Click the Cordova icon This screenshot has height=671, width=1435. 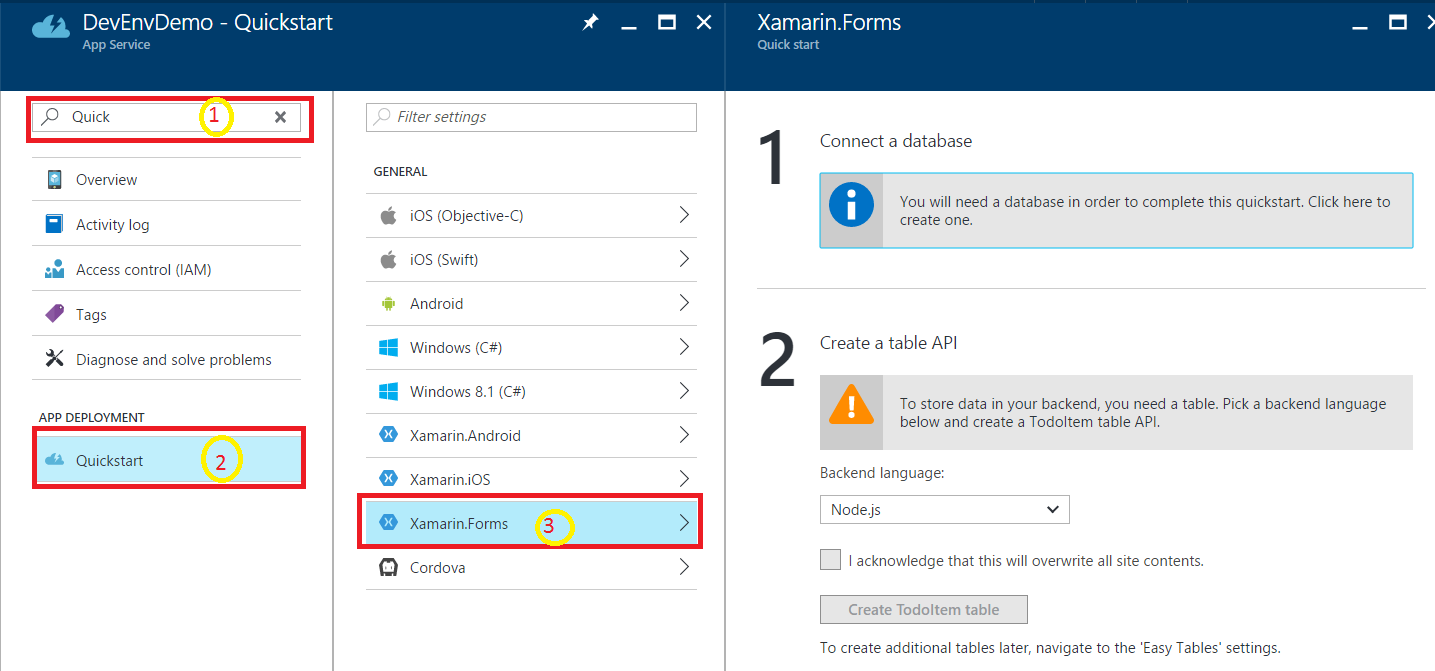[388, 567]
